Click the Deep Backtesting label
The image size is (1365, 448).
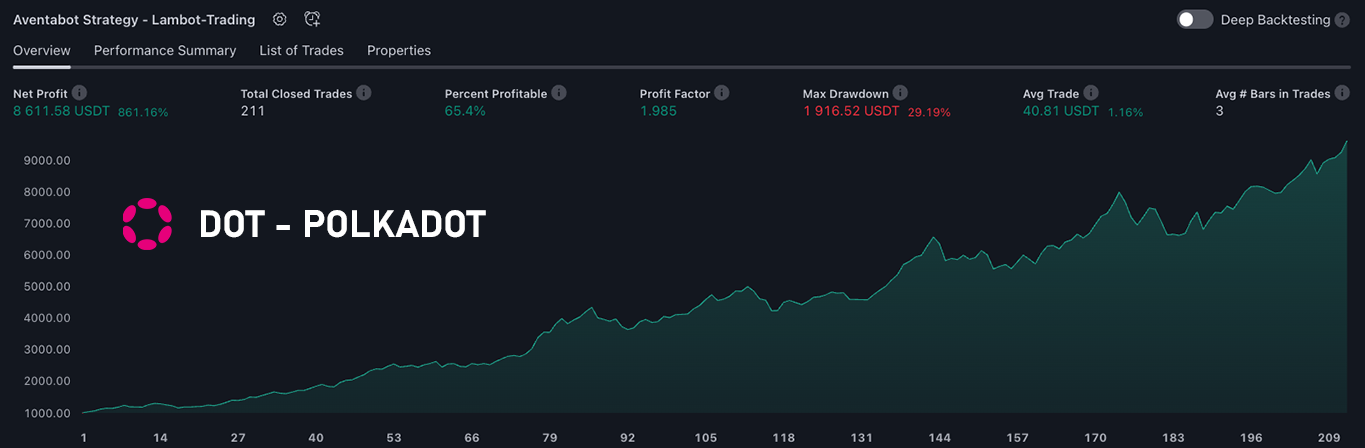[1275, 20]
